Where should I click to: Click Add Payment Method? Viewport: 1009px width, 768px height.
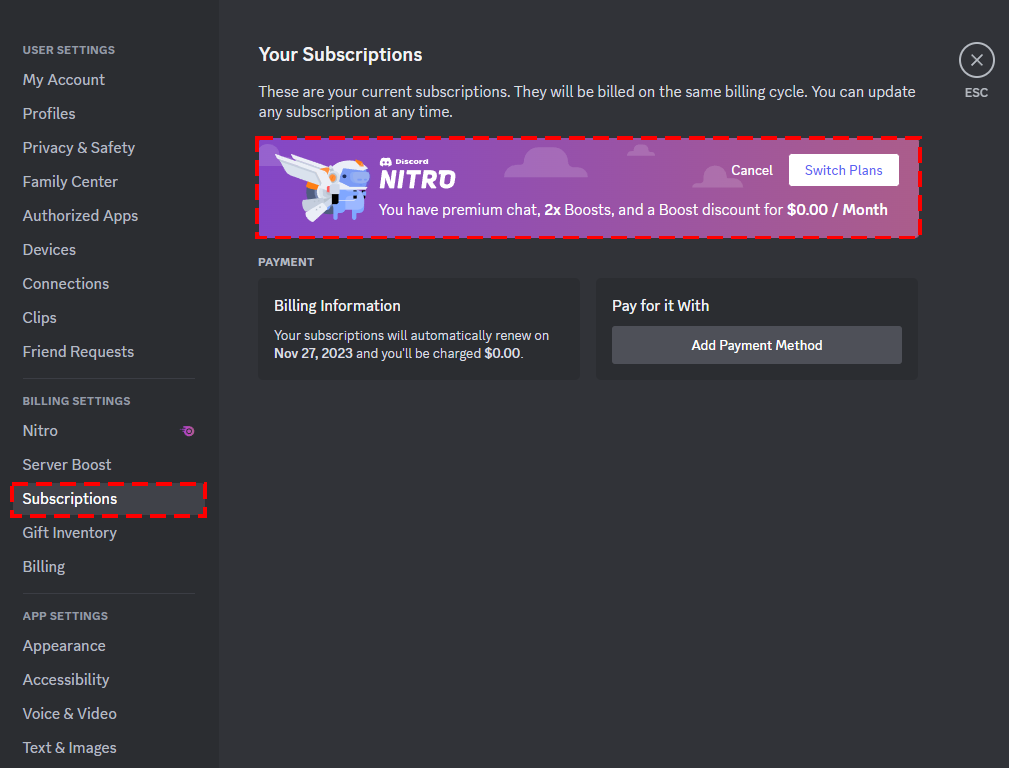tap(756, 344)
